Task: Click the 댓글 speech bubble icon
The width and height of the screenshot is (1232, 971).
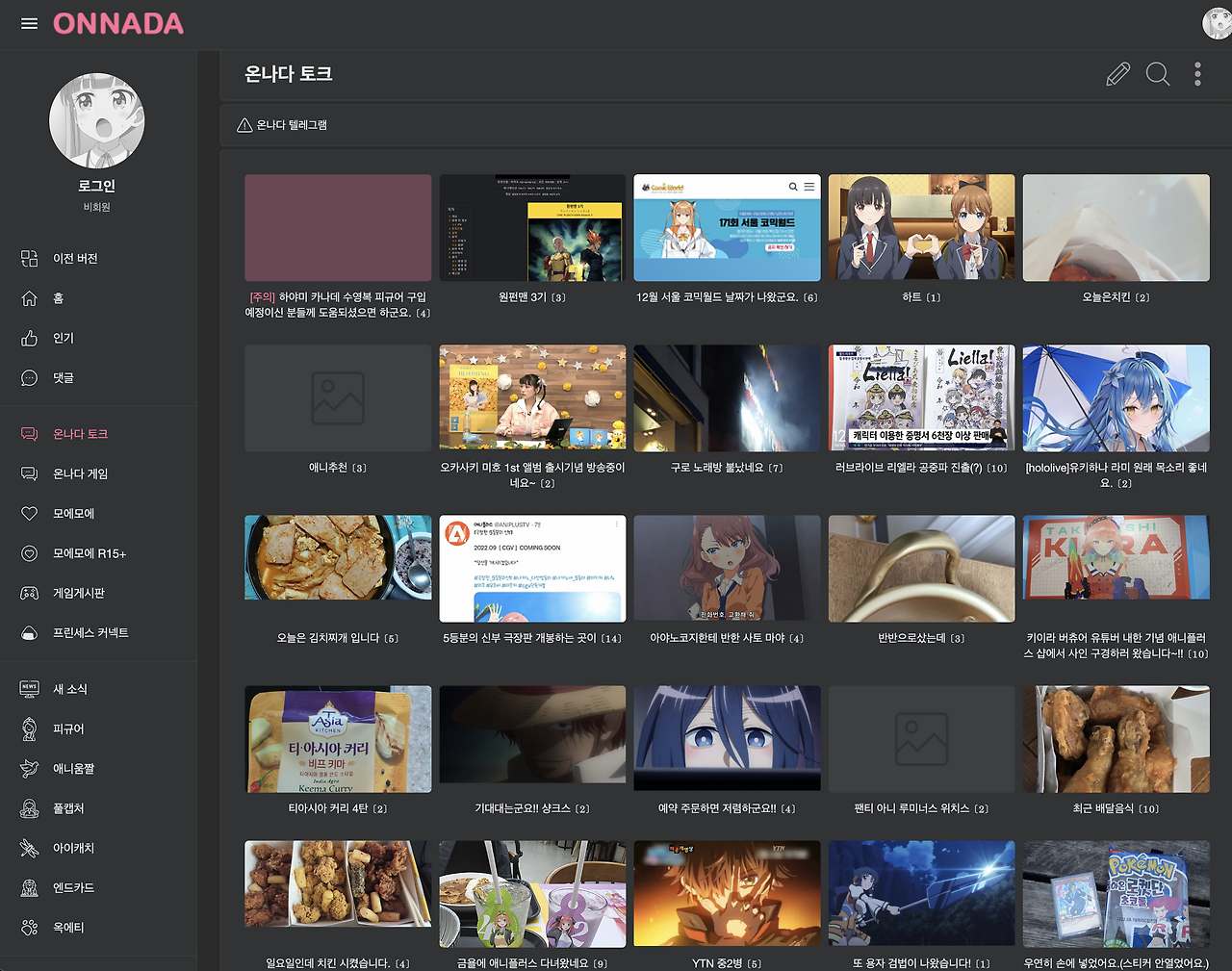Action: point(30,377)
